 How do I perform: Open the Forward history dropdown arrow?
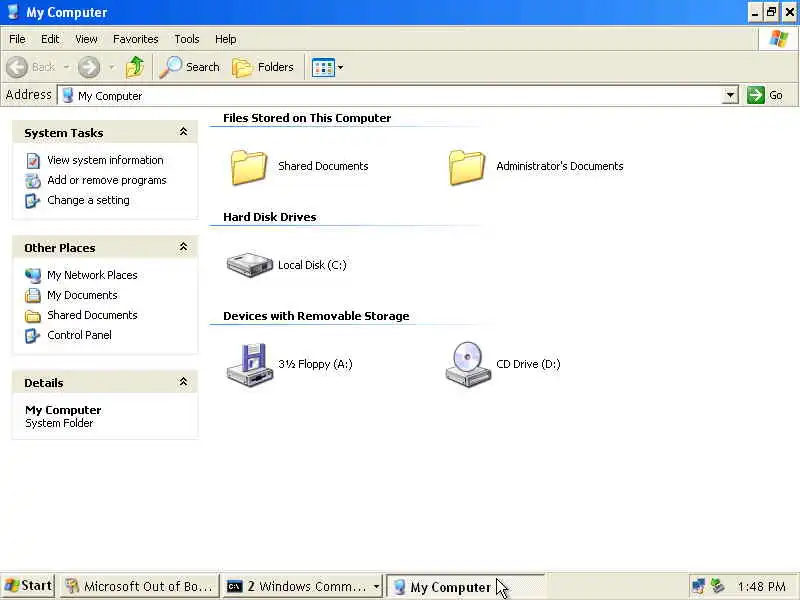112,67
